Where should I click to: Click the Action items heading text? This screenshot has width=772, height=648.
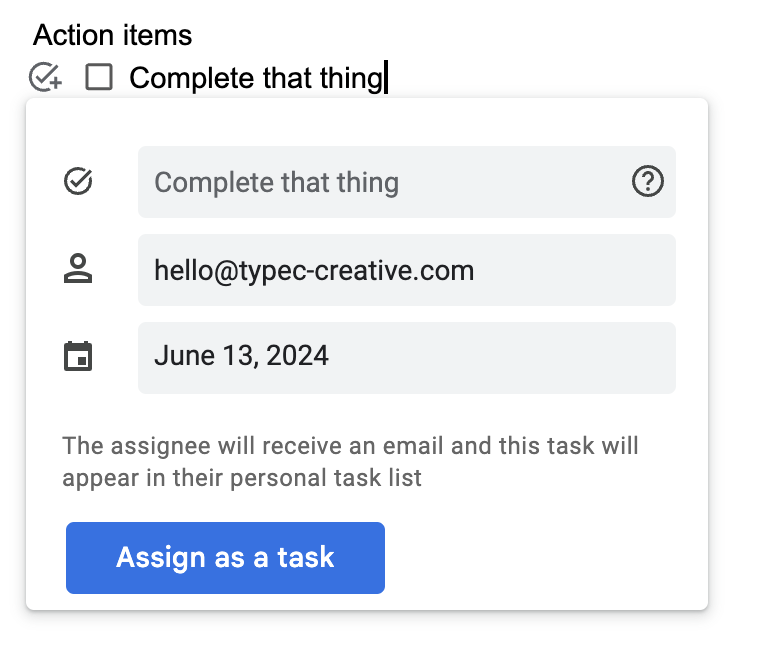[x=112, y=35]
